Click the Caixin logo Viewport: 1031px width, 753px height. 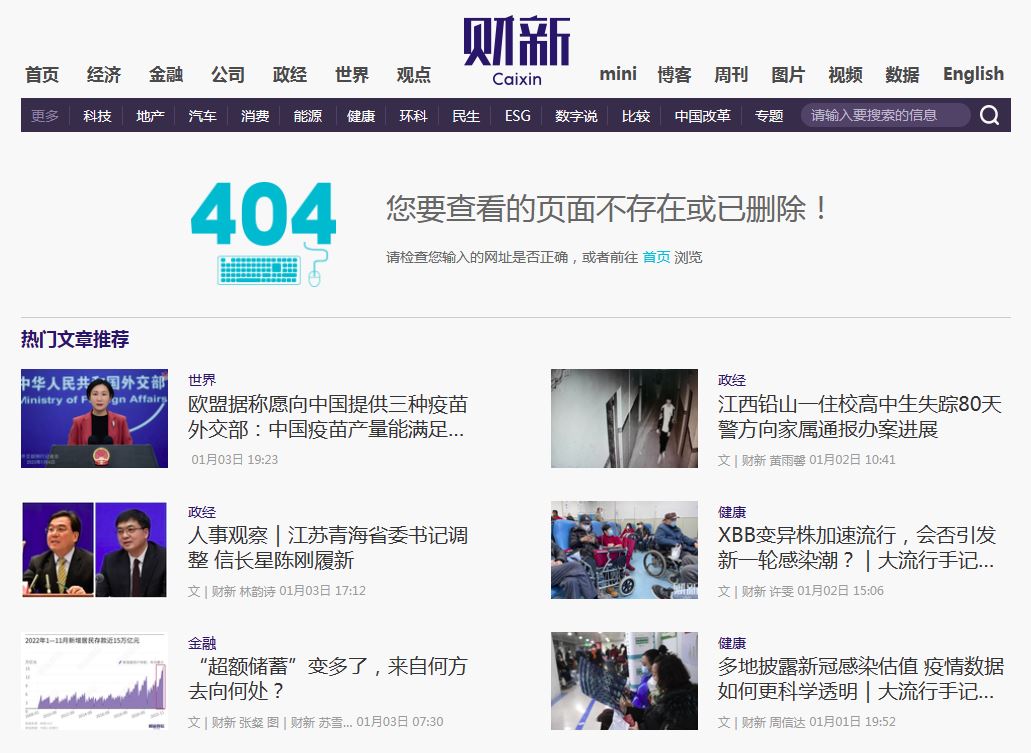(517, 51)
